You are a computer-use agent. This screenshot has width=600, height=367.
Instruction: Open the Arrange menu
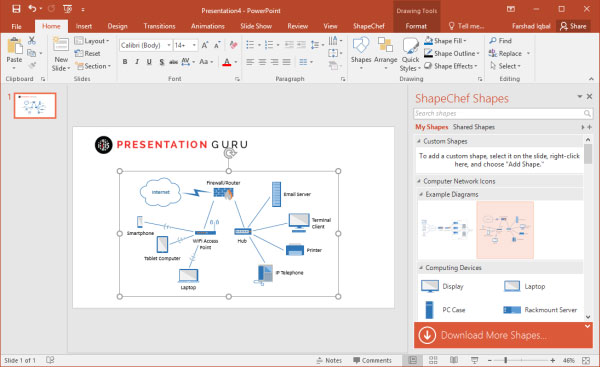385,54
